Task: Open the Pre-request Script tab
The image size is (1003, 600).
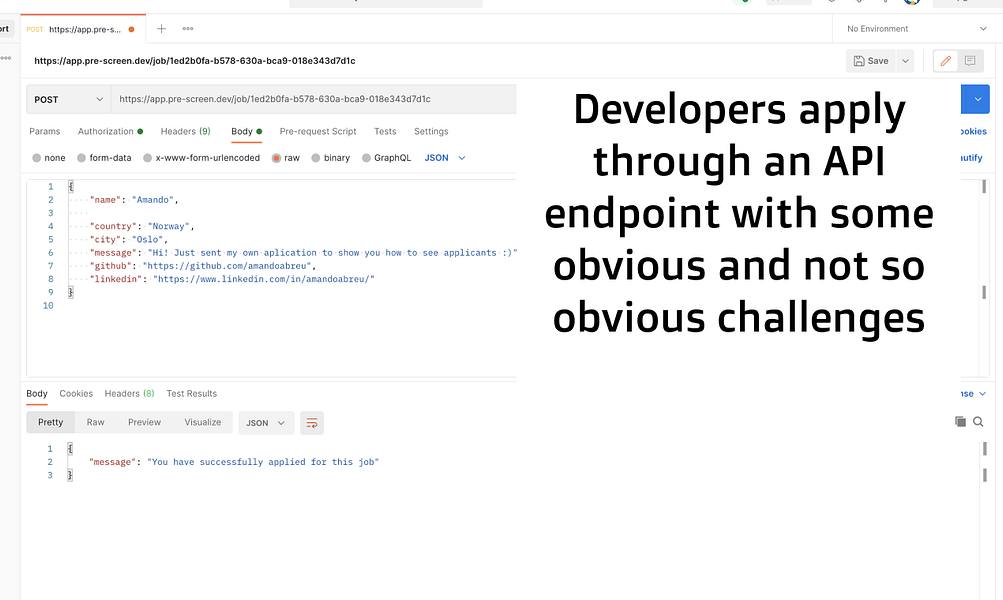Action: [318, 131]
